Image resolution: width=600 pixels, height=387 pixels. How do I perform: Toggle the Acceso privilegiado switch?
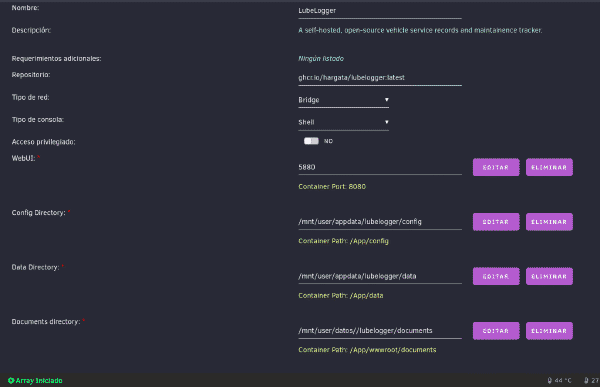pyautogui.click(x=311, y=141)
